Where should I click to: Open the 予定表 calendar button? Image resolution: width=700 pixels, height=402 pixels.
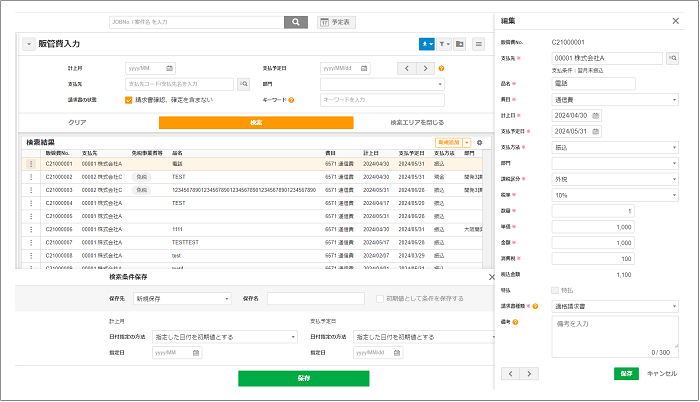pos(336,22)
